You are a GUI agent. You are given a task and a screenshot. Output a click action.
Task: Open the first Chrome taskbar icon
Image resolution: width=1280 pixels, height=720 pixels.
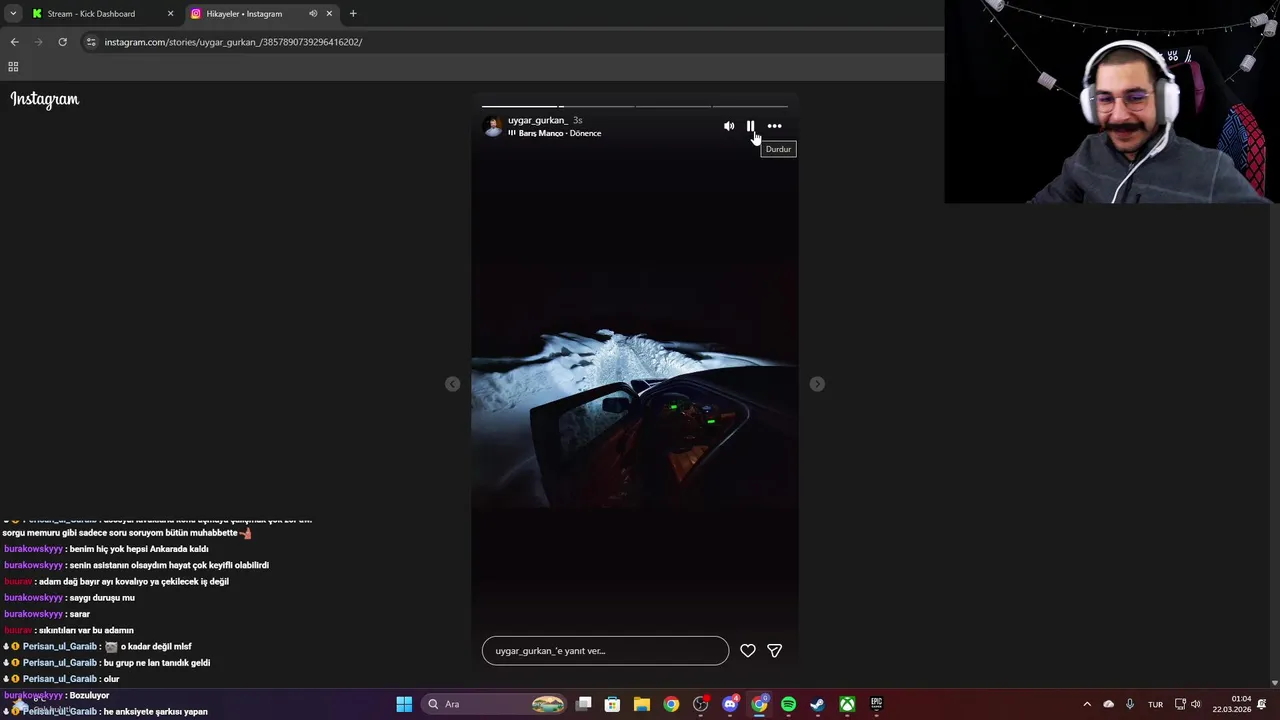pyautogui.click(x=671, y=704)
